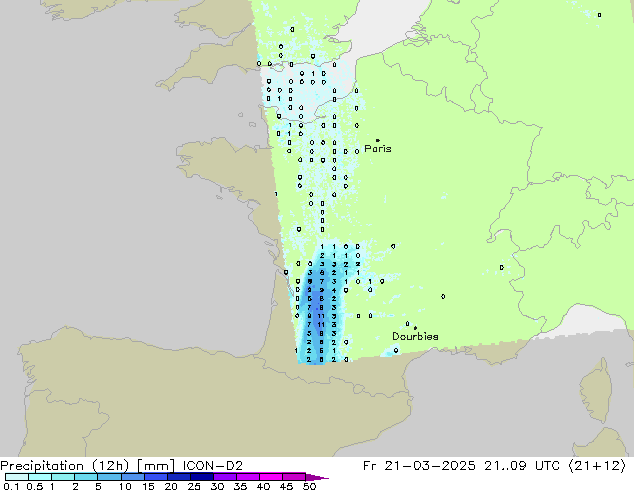This screenshot has width=634, height=490.
Task: Select the legend swatch between 10 and 15
Action: tap(133, 477)
